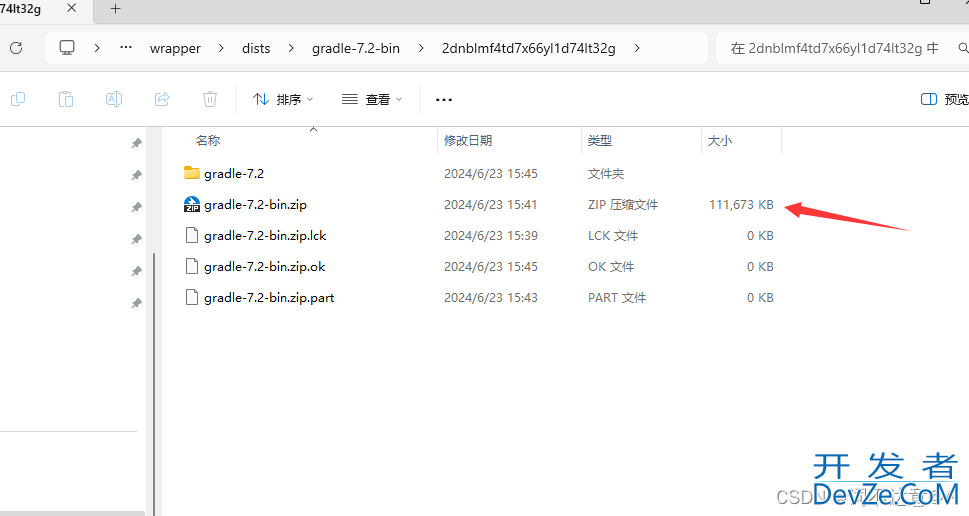This screenshot has width=969, height=516.
Task: Expand the chevron next to This PC icon
Action: click(x=97, y=48)
